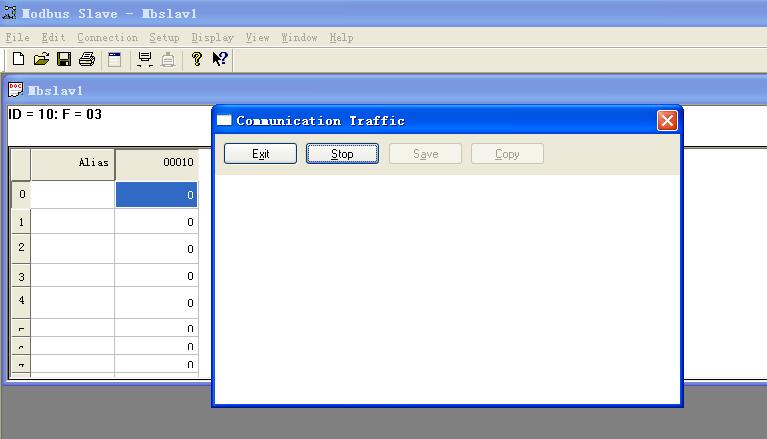Select the value cell in row 3
This screenshot has width=767, height=439.
tap(157, 276)
